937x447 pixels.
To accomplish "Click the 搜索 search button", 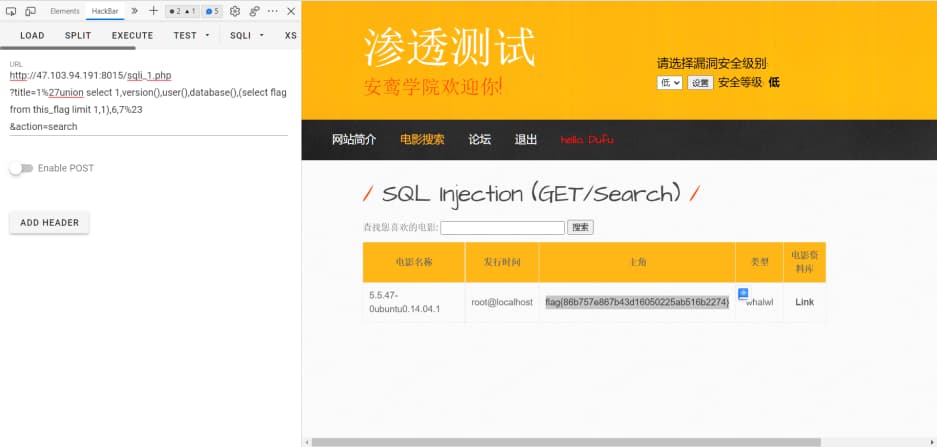I will (580, 227).
